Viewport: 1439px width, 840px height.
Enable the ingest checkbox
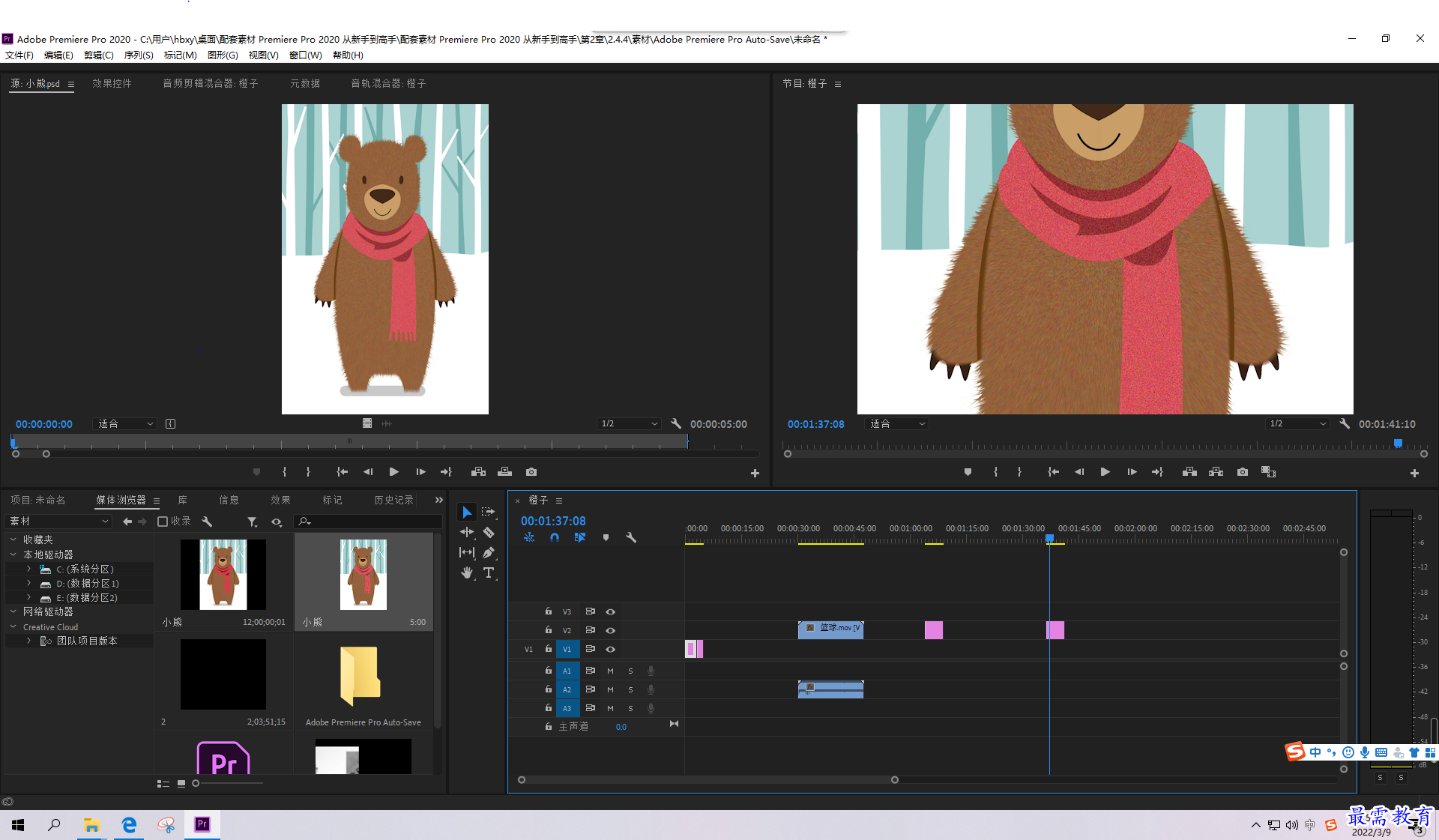click(163, 522)
